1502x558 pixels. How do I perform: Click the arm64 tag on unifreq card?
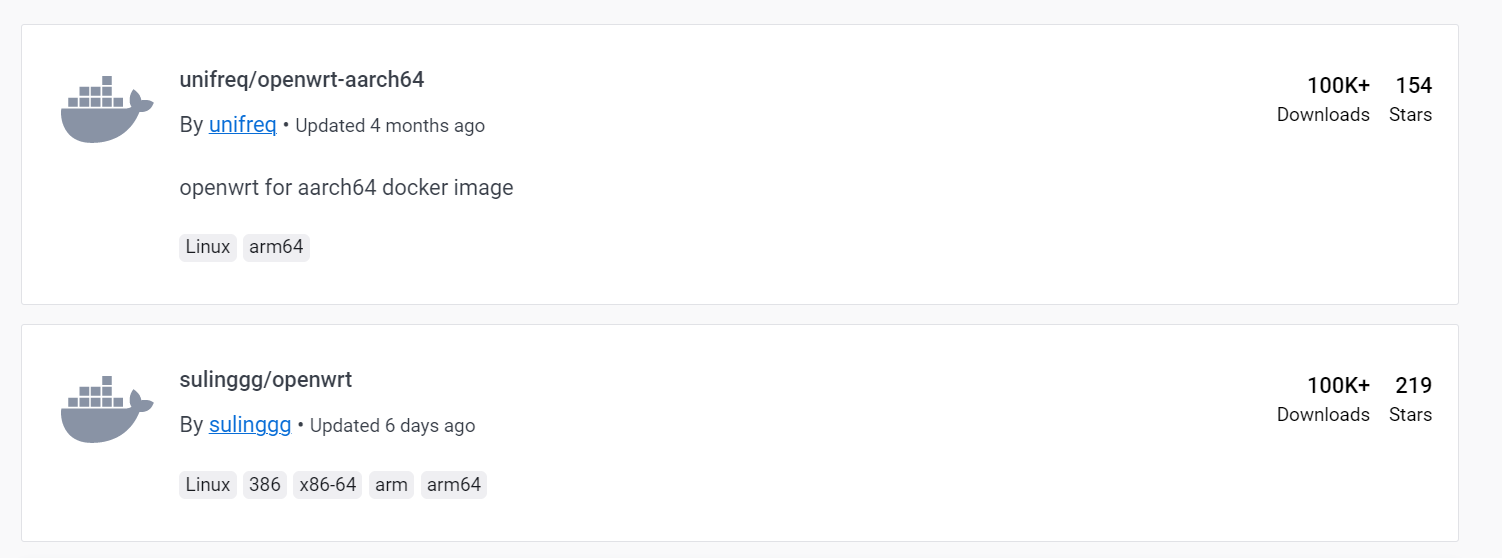coord(276,247)
